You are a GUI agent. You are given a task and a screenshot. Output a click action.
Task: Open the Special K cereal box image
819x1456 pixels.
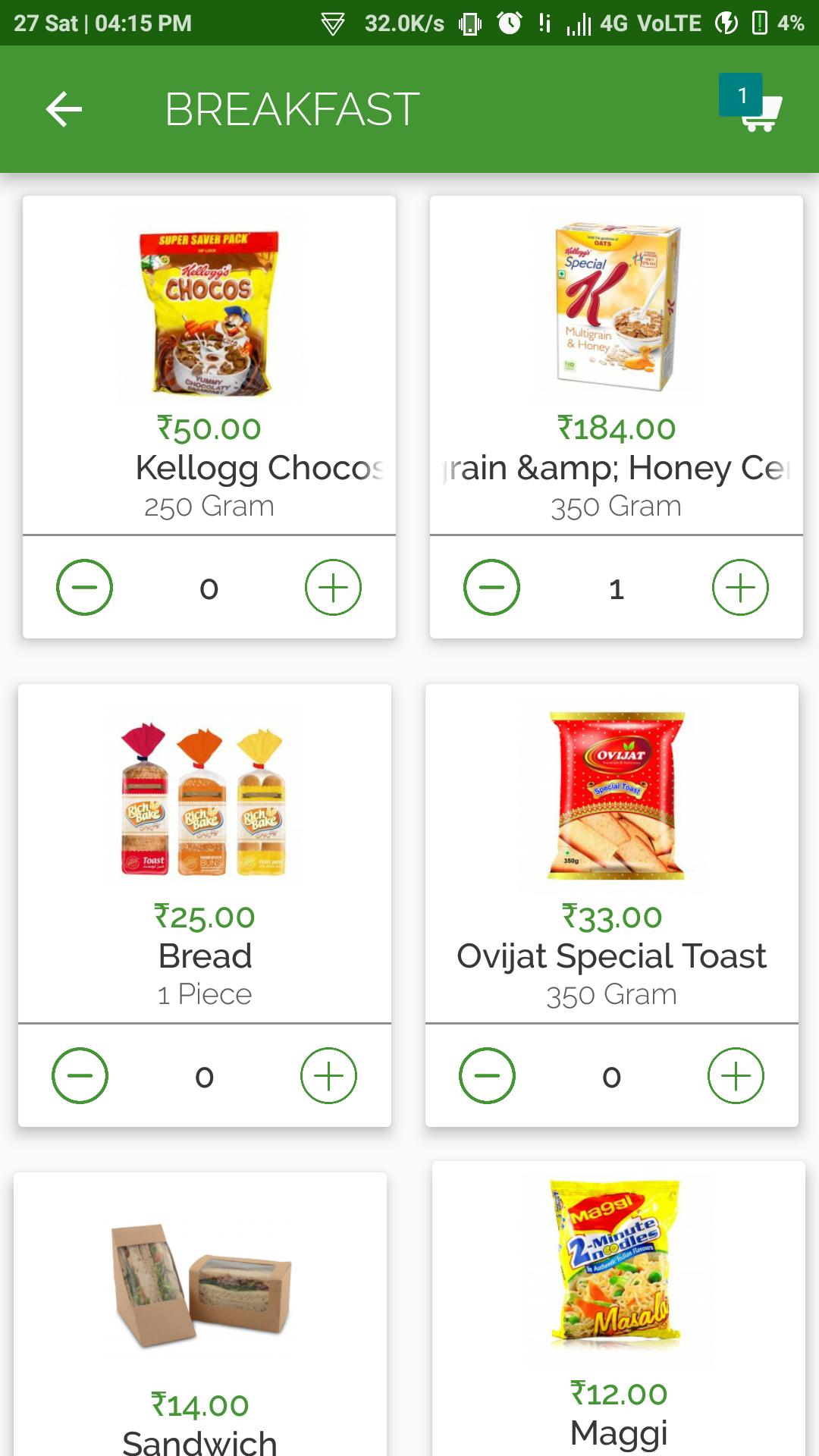(x=617, y=306)
